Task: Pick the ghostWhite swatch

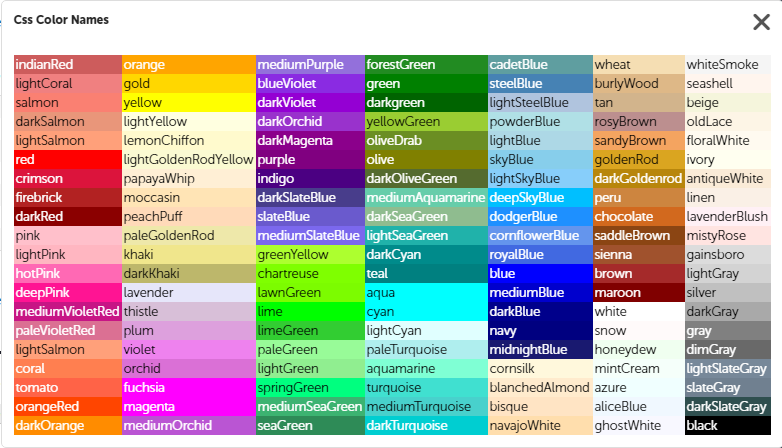Action: point(639,425)
